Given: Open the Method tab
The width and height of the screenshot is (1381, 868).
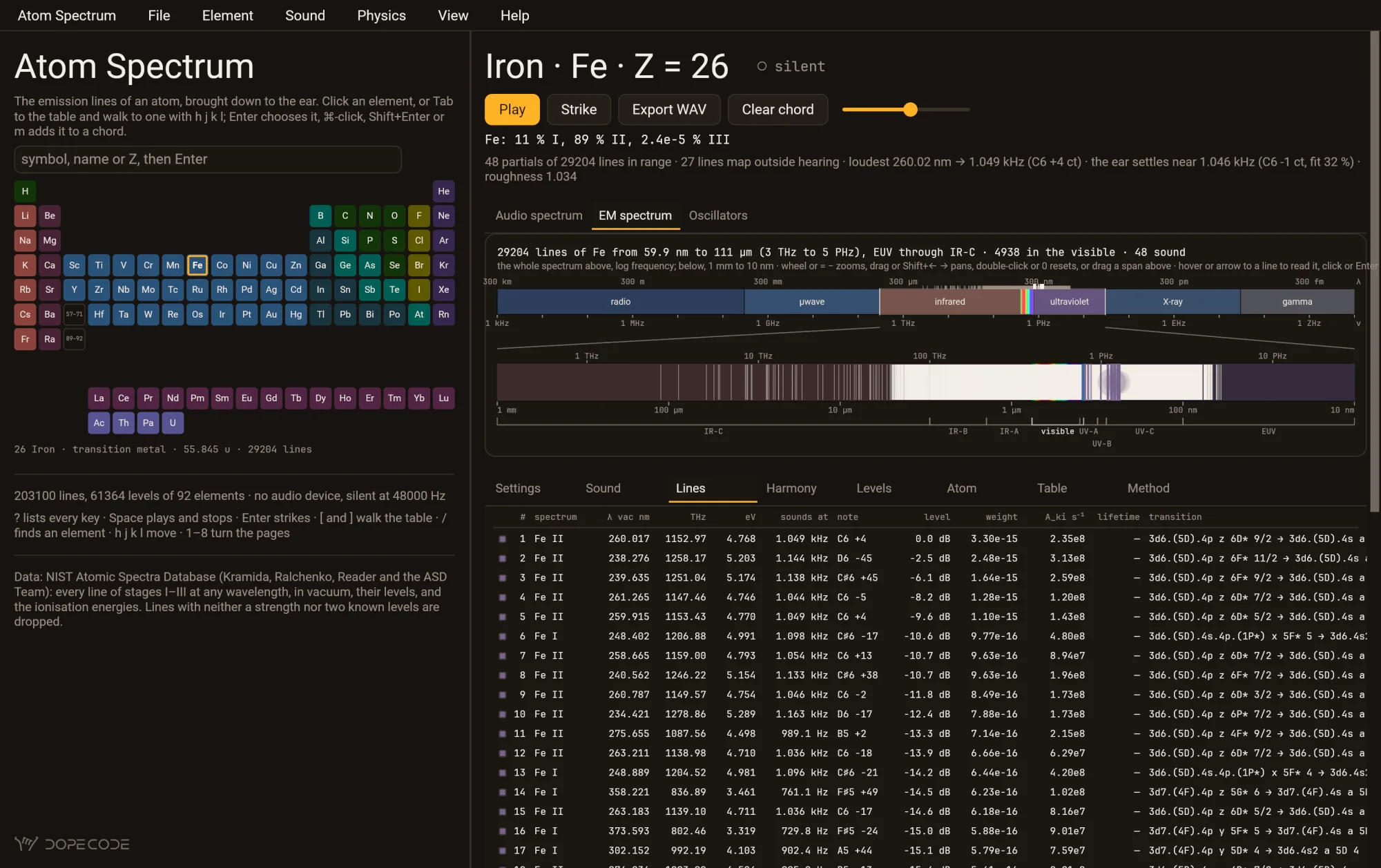Looking at the screenshot, I should [1148, 488].
